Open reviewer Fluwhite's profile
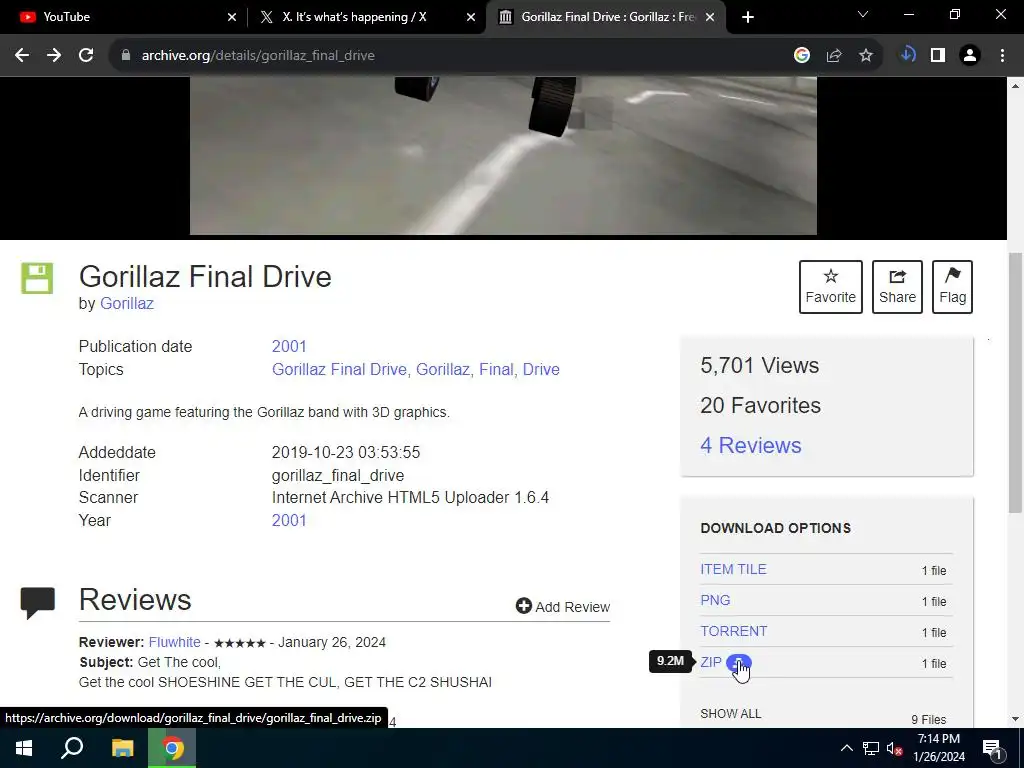Viewport: 1024px width, 768px height. pyautogui.click(x=174, y=643)
